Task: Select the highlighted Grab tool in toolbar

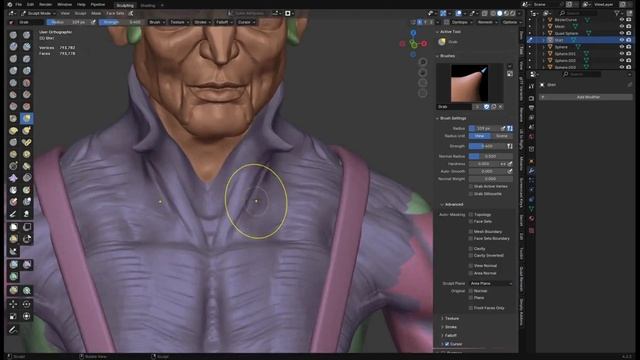Action: tap(27, 118)
